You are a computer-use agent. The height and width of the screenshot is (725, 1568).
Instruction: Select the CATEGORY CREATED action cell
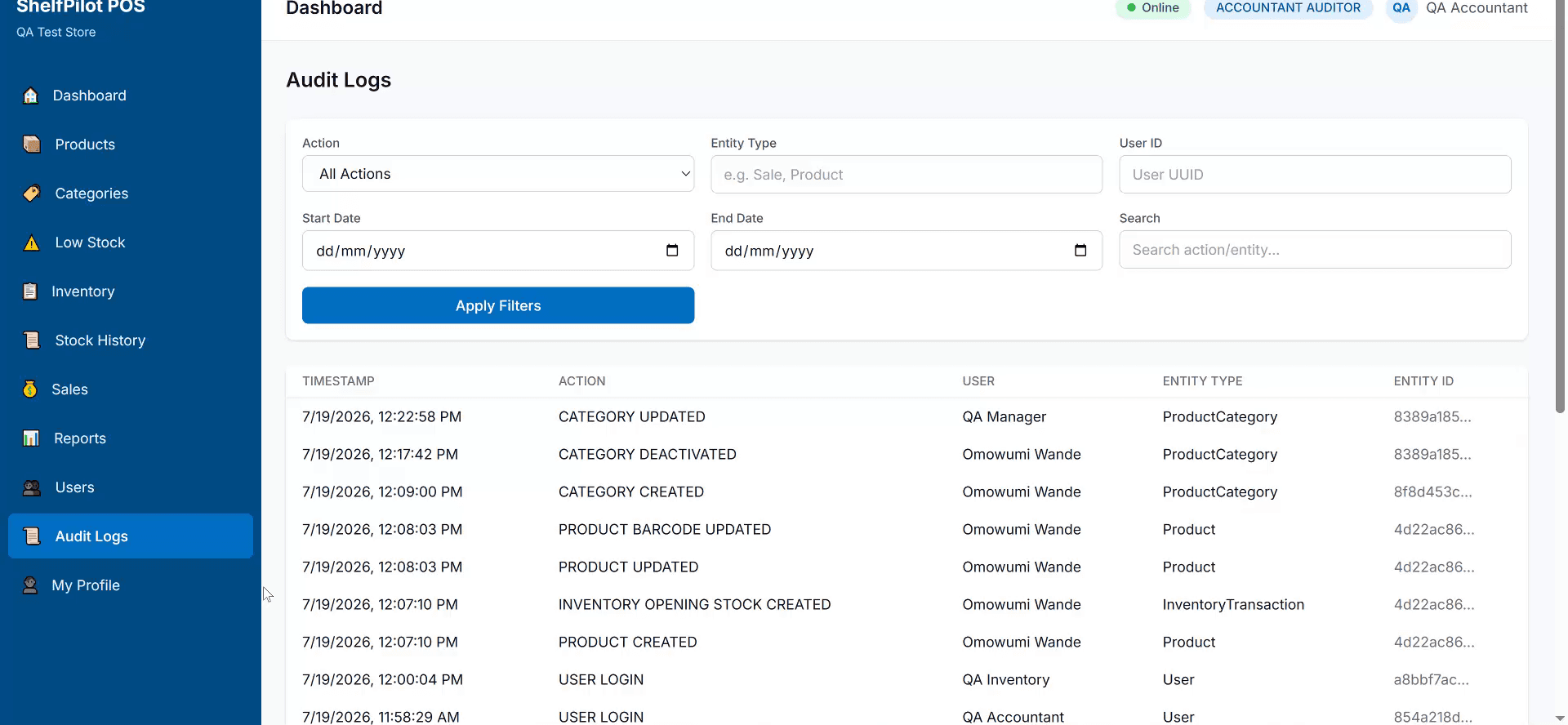click(x=631, y=491)
